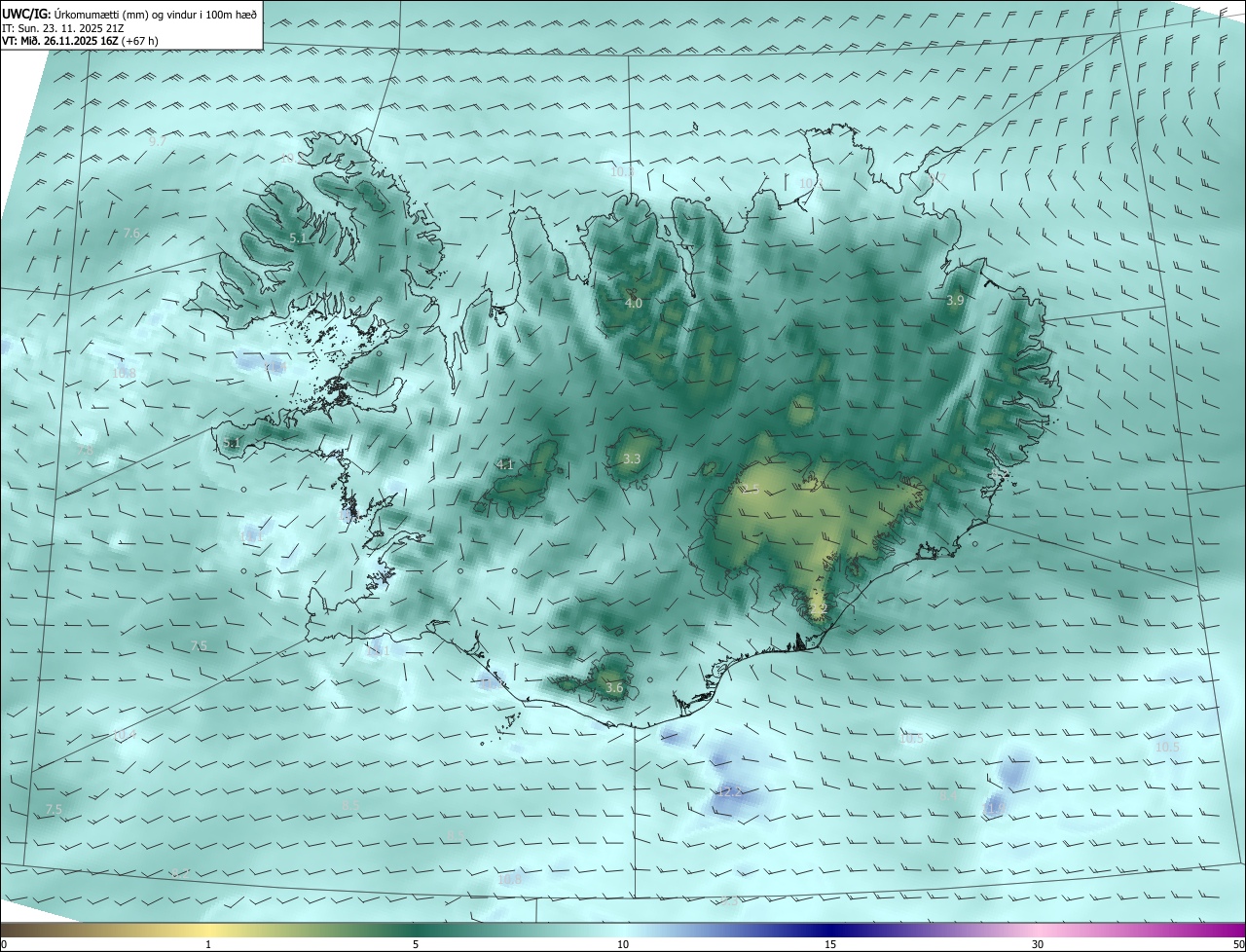
Task: Click the "2.5" value on Vatnajökull glacier
Action: [x=751, y=489]
